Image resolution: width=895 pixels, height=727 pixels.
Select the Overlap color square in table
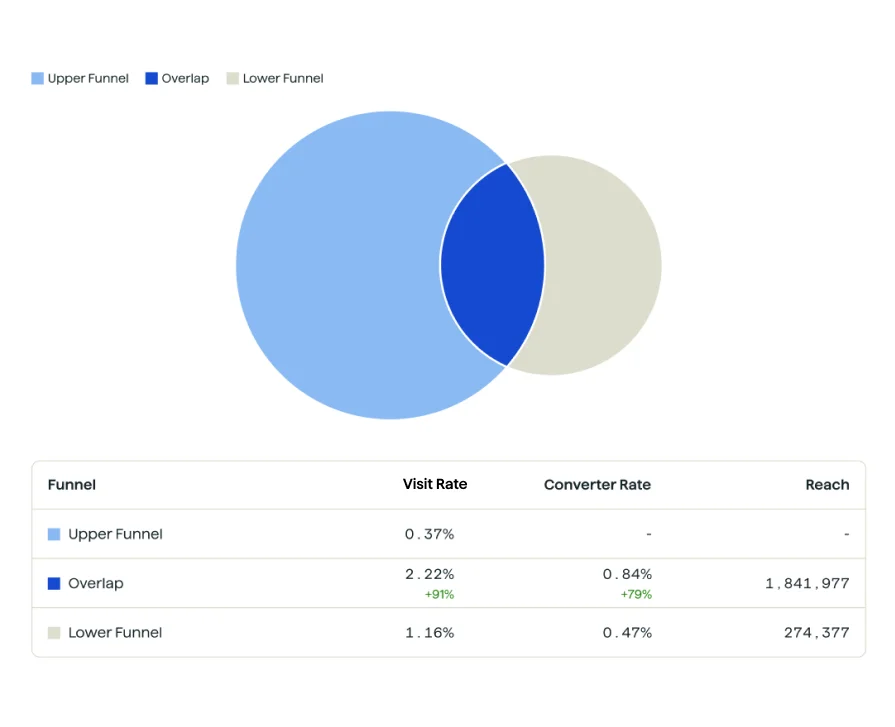pyautogui.click(x=53, y=583)
